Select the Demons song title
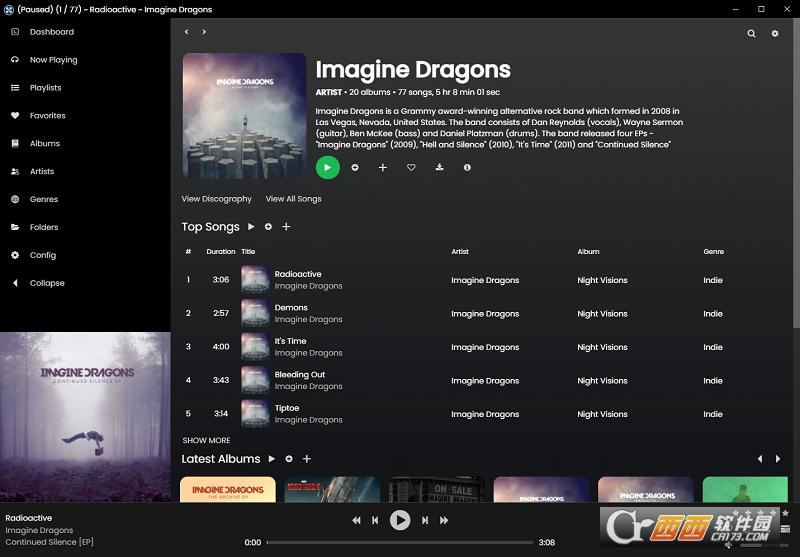Screen dimensions: 800x557 [291, 308]
